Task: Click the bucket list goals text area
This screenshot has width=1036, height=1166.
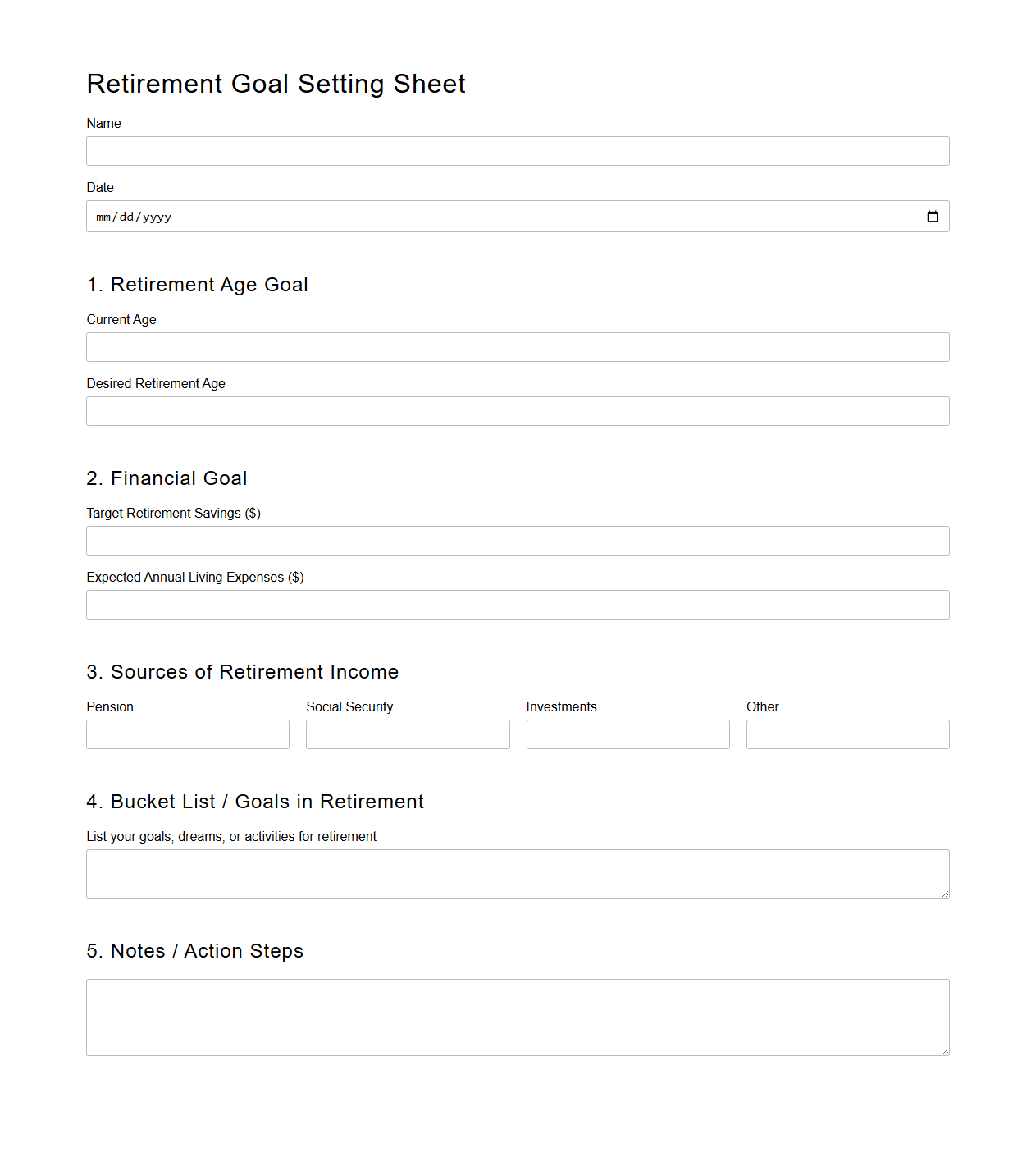Action: (517, 873)
